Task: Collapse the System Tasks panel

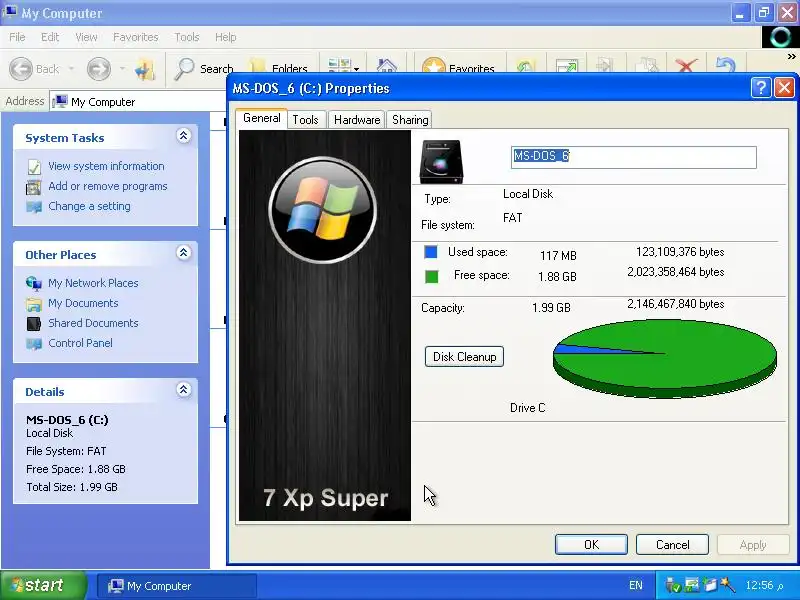Action: click(184, 136)
